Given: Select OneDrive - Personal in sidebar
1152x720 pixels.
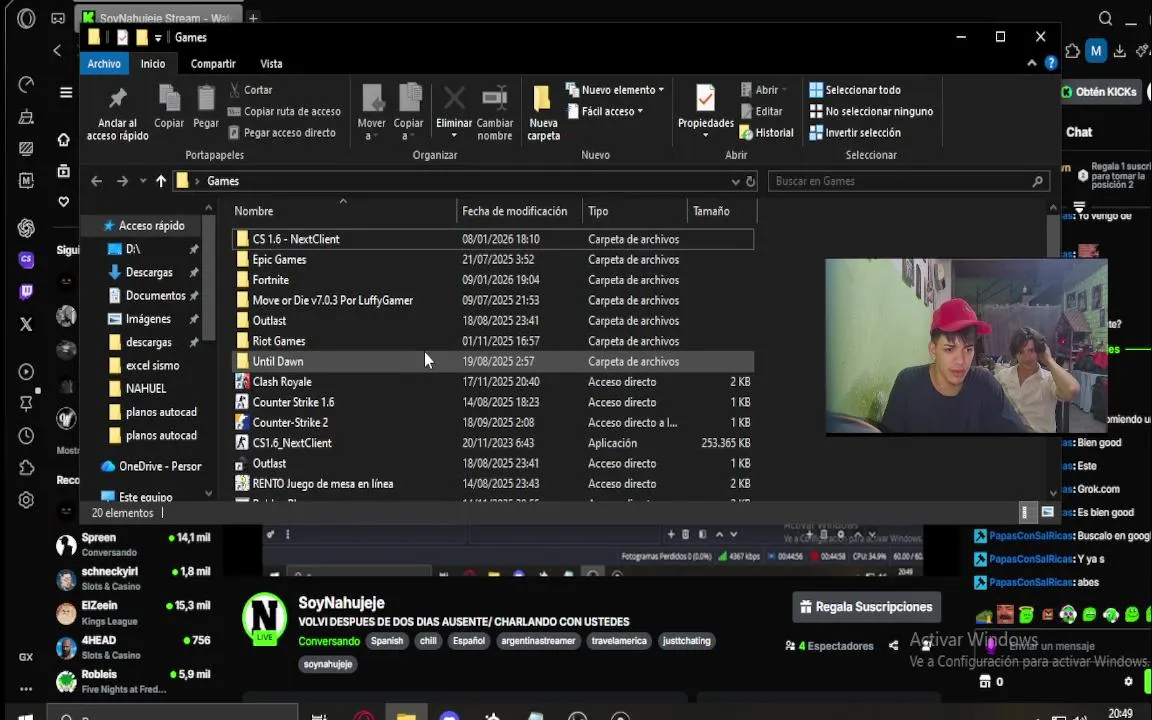Looking at the screenshot, I should [x=151, y=466].
